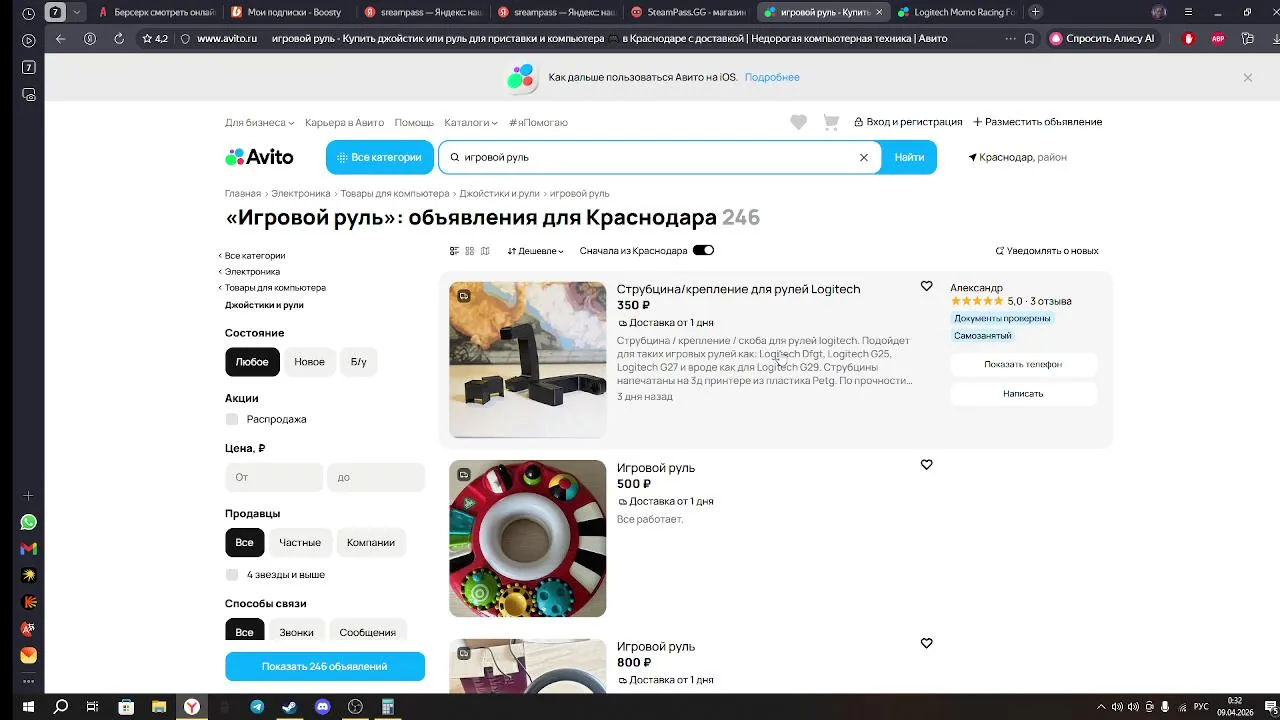Open Gmail in browser sidebar

(x=28, y=549)
